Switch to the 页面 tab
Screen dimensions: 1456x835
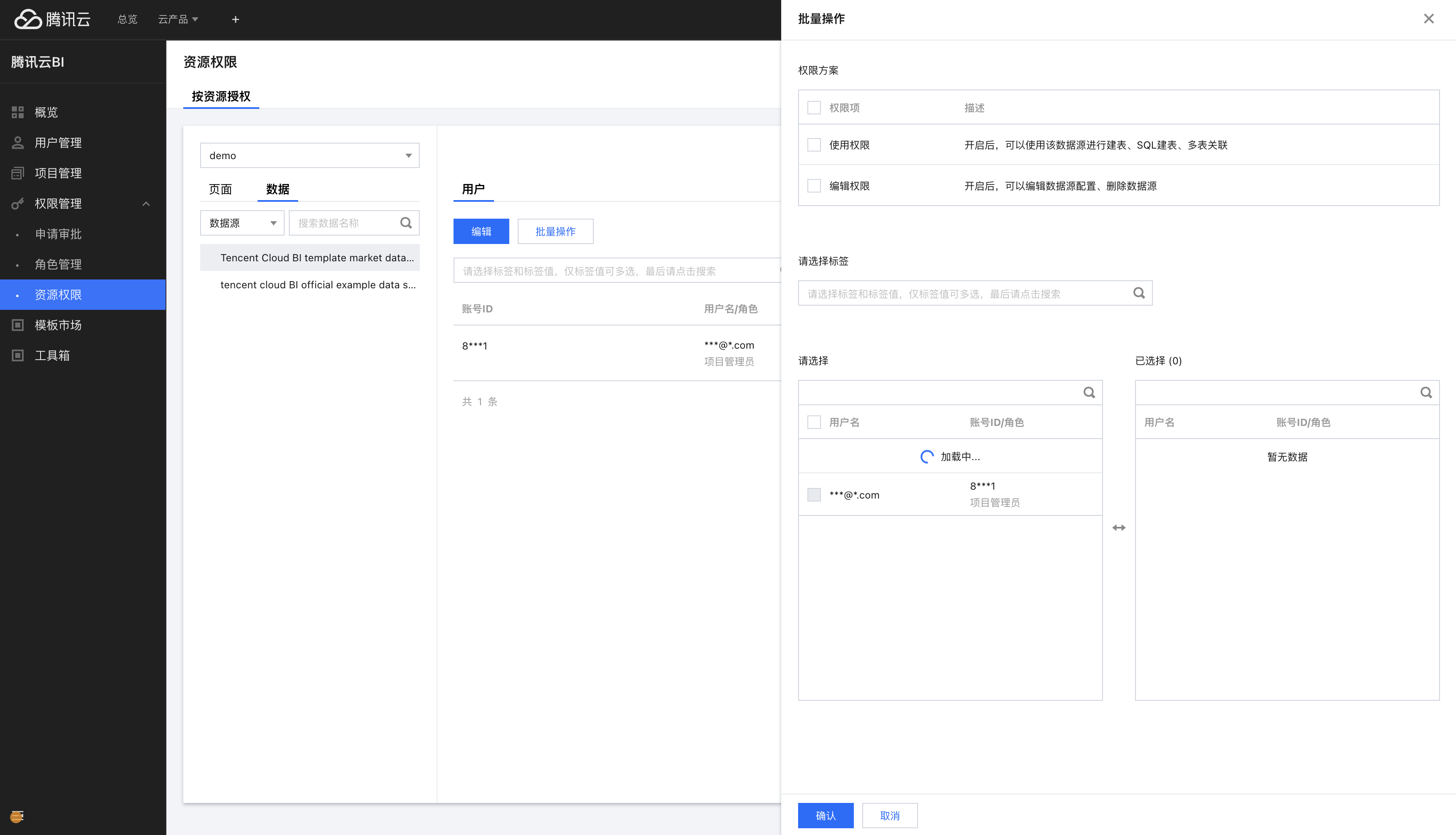(220, 189)
